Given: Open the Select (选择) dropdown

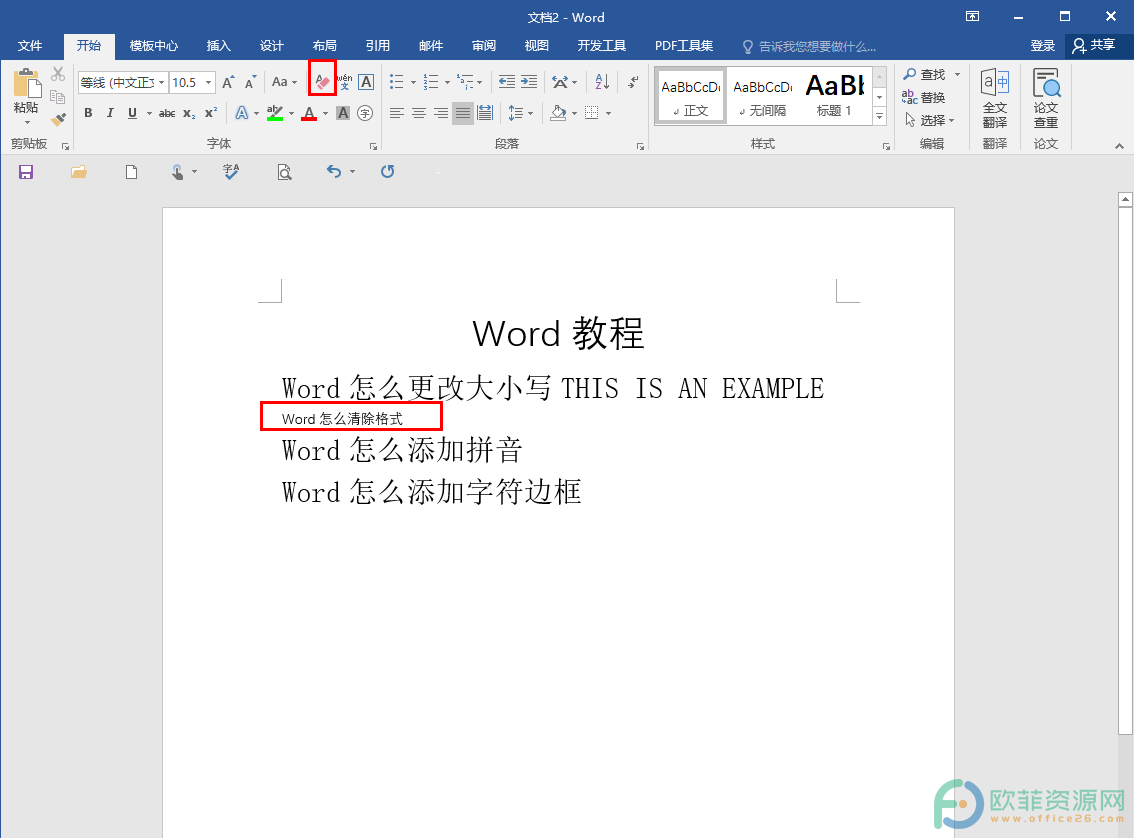Looking at the screenshot, I should (930, 120).
